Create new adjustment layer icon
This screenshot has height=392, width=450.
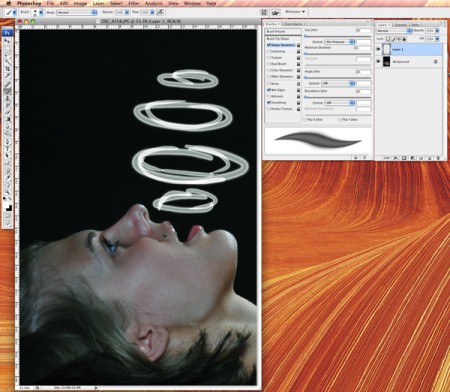click(x=413, y=158)
